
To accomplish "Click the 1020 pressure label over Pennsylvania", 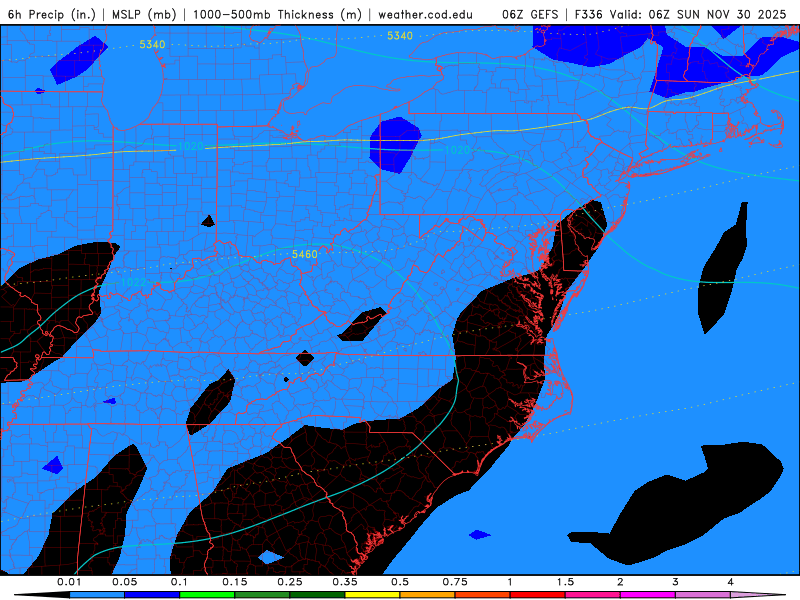I will [457, 149].
